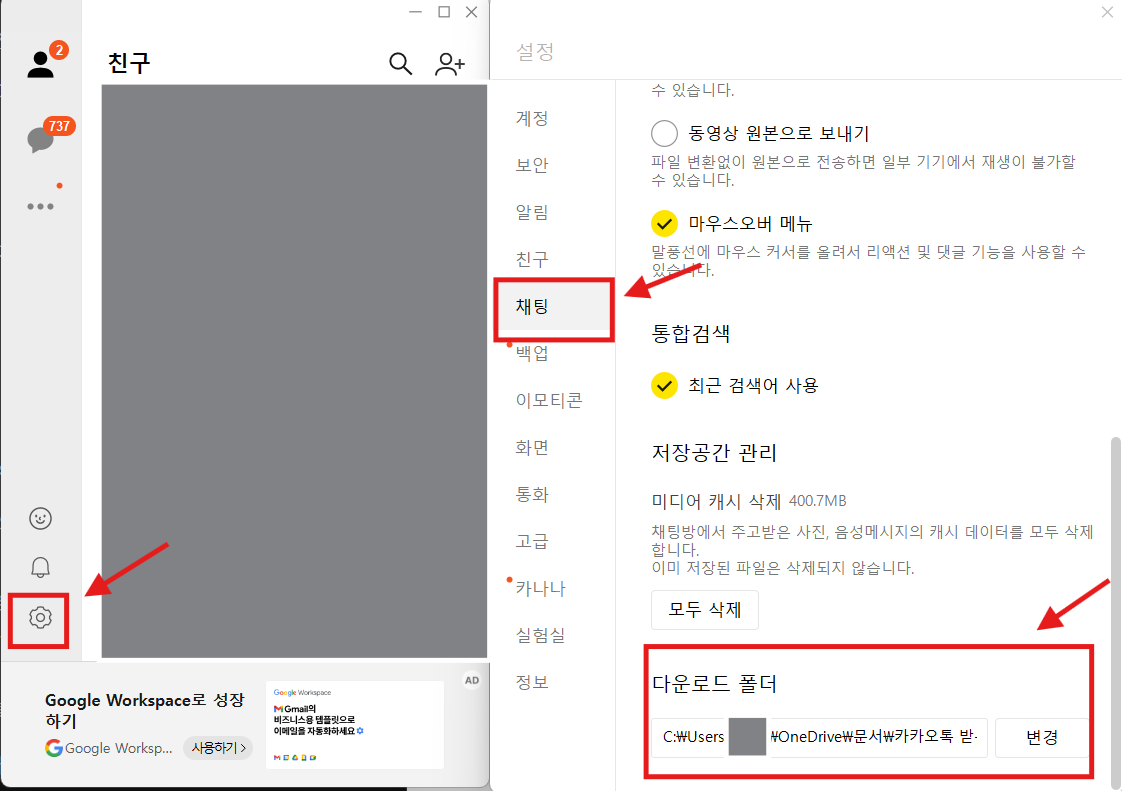Image resolution: width=1122 pixels, height=791 pixels.
Task: Open the 통화 settings category
Action: click(x=532, y=495)
